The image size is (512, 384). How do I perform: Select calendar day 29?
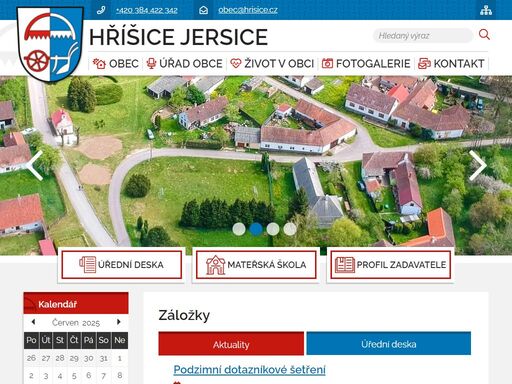(x=74, y=358)
